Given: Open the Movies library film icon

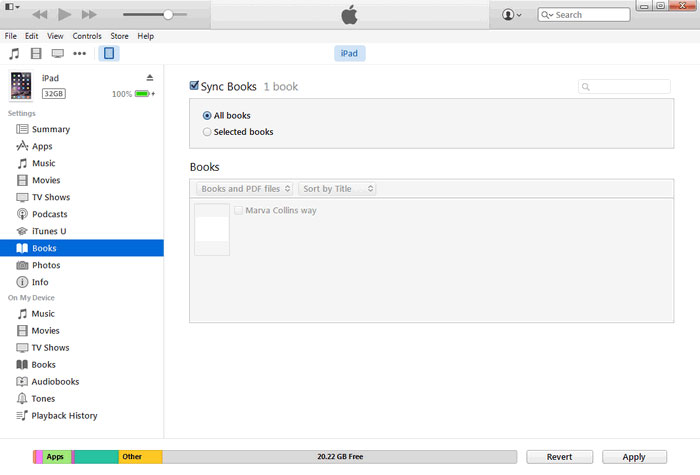Looking at the screenshot, I should tap(36, 53).
